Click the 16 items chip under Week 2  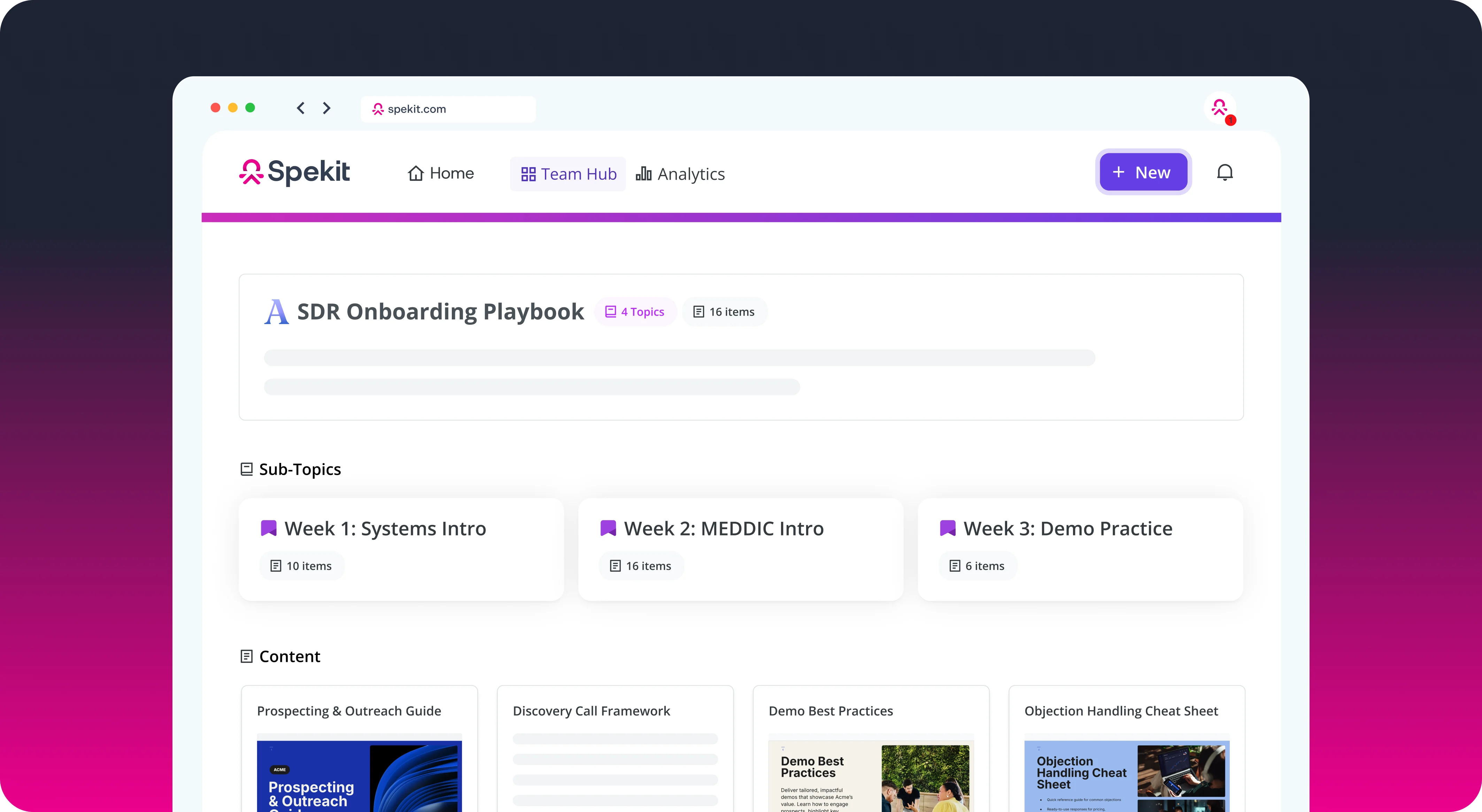[641, 566]
